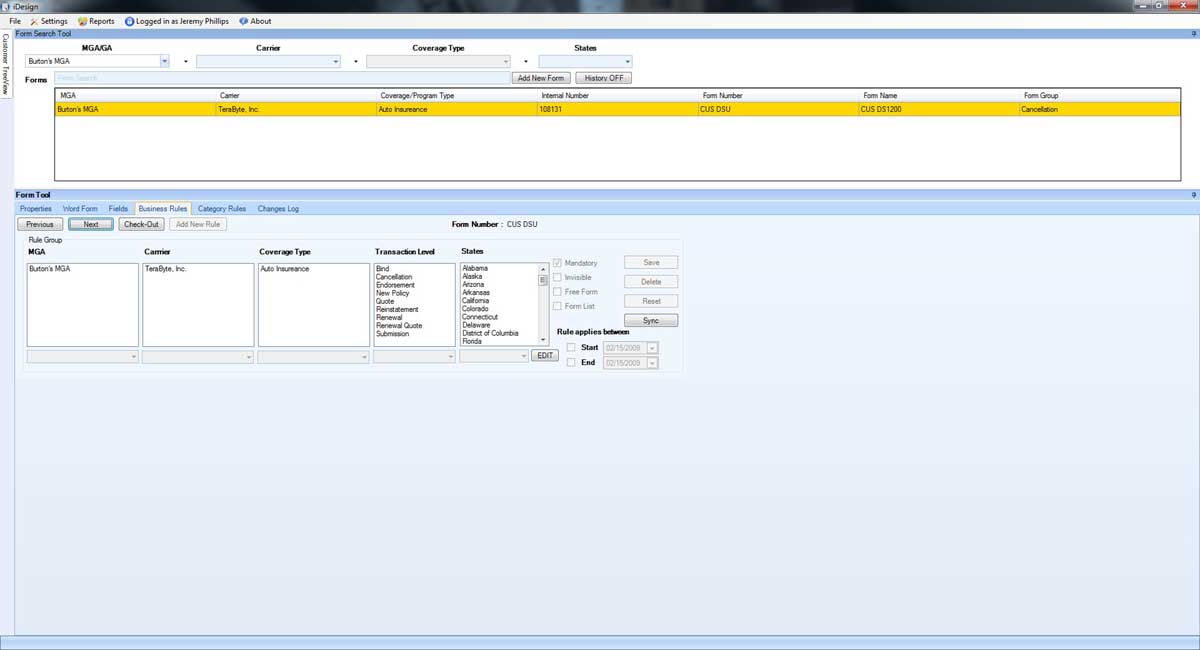The image size is (1200, 650).
Task: Open the Start date picker dropdown
Action: coord(653,348)
